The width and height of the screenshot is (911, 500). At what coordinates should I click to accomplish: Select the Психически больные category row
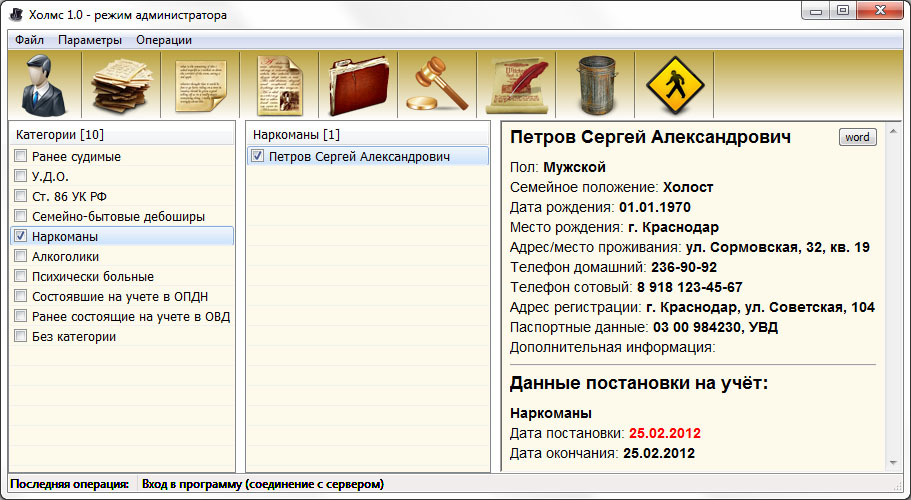93,277
